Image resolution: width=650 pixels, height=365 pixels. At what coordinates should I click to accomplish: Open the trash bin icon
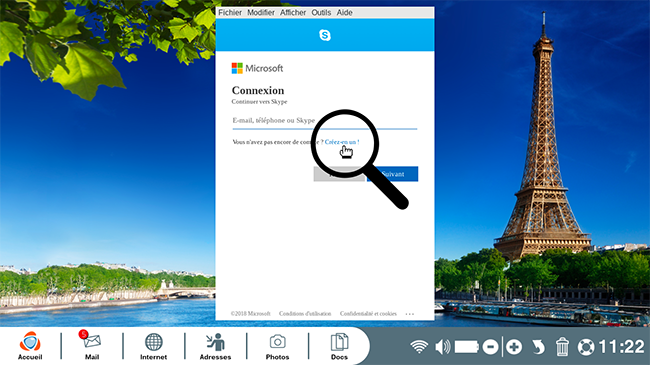(562, 347)
